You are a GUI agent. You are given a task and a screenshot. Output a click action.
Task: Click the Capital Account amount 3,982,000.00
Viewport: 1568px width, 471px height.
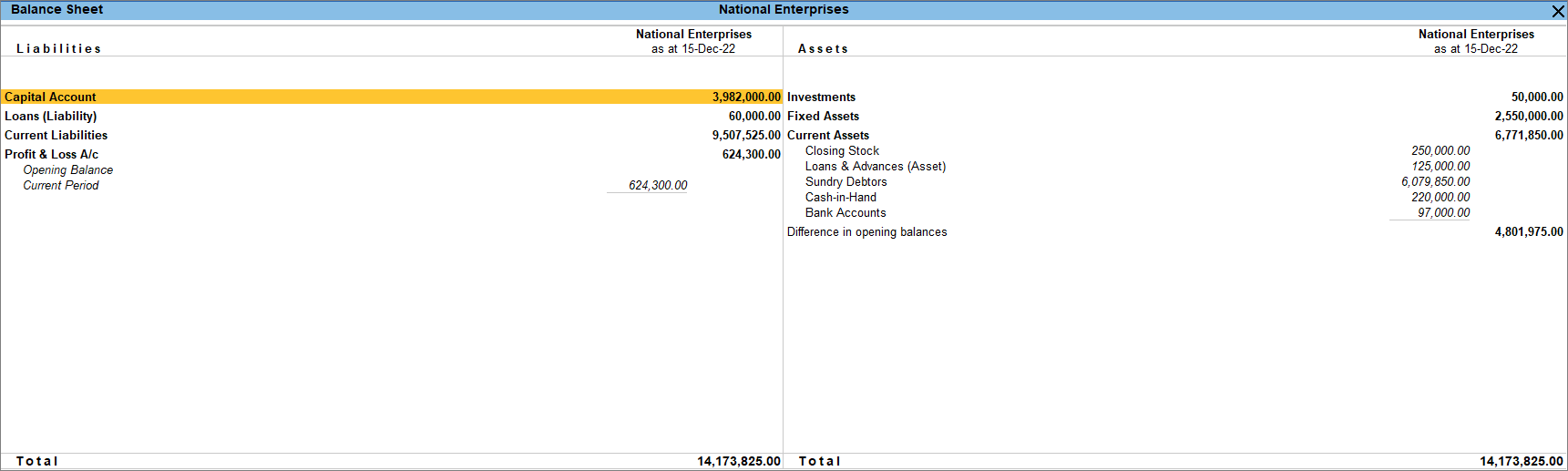click(x=746, y=97)
